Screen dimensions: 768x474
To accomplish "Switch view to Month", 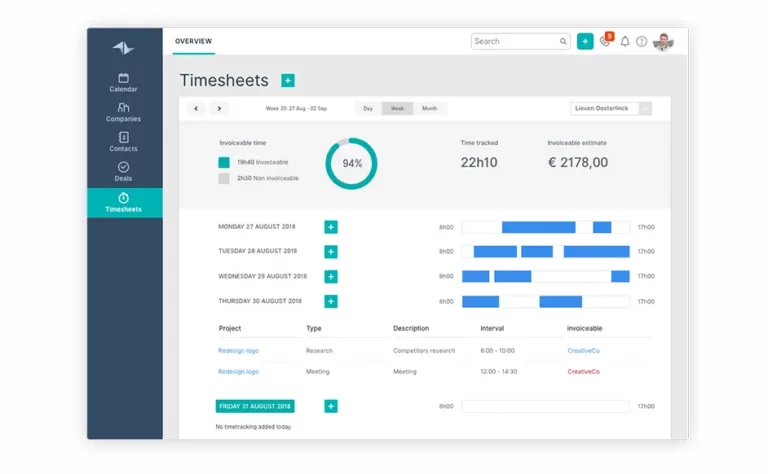I will pos(429,108).
